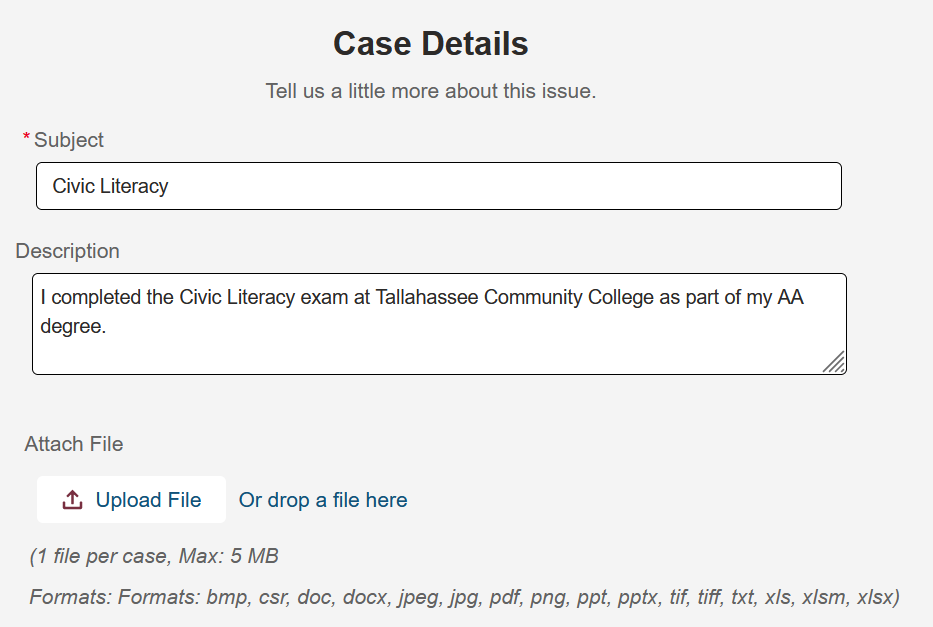
Task: Click the Subject field label
Action: (68, 140)
